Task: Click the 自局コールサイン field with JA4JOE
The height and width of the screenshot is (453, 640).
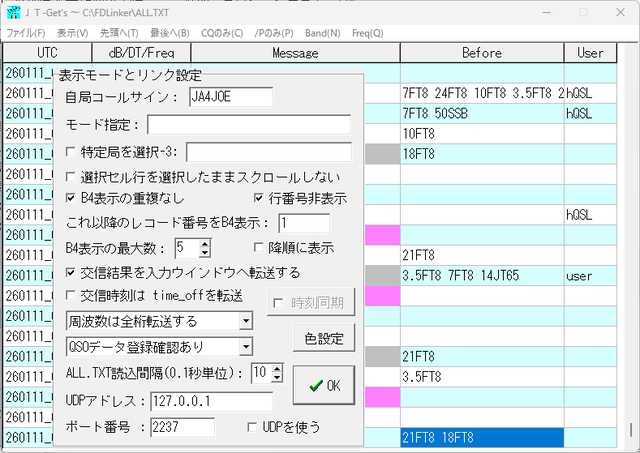Action: pyautogui.click(x=231, y=97)
